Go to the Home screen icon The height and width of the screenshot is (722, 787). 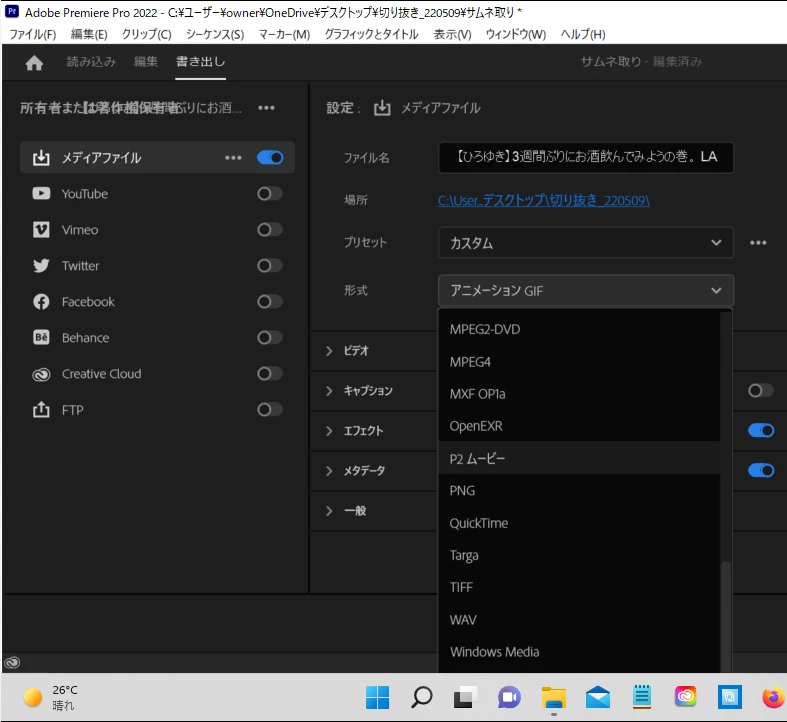(x=34, y=63)
